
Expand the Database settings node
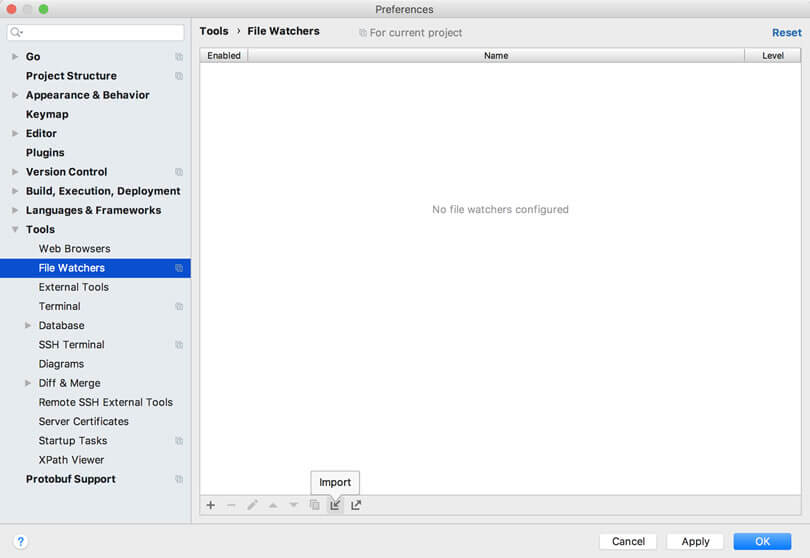28,326
